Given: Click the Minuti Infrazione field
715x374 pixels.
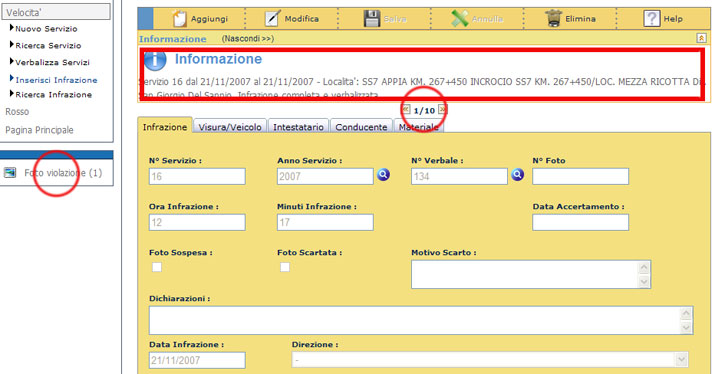Looking at the screenshot, I should [325, 222].
